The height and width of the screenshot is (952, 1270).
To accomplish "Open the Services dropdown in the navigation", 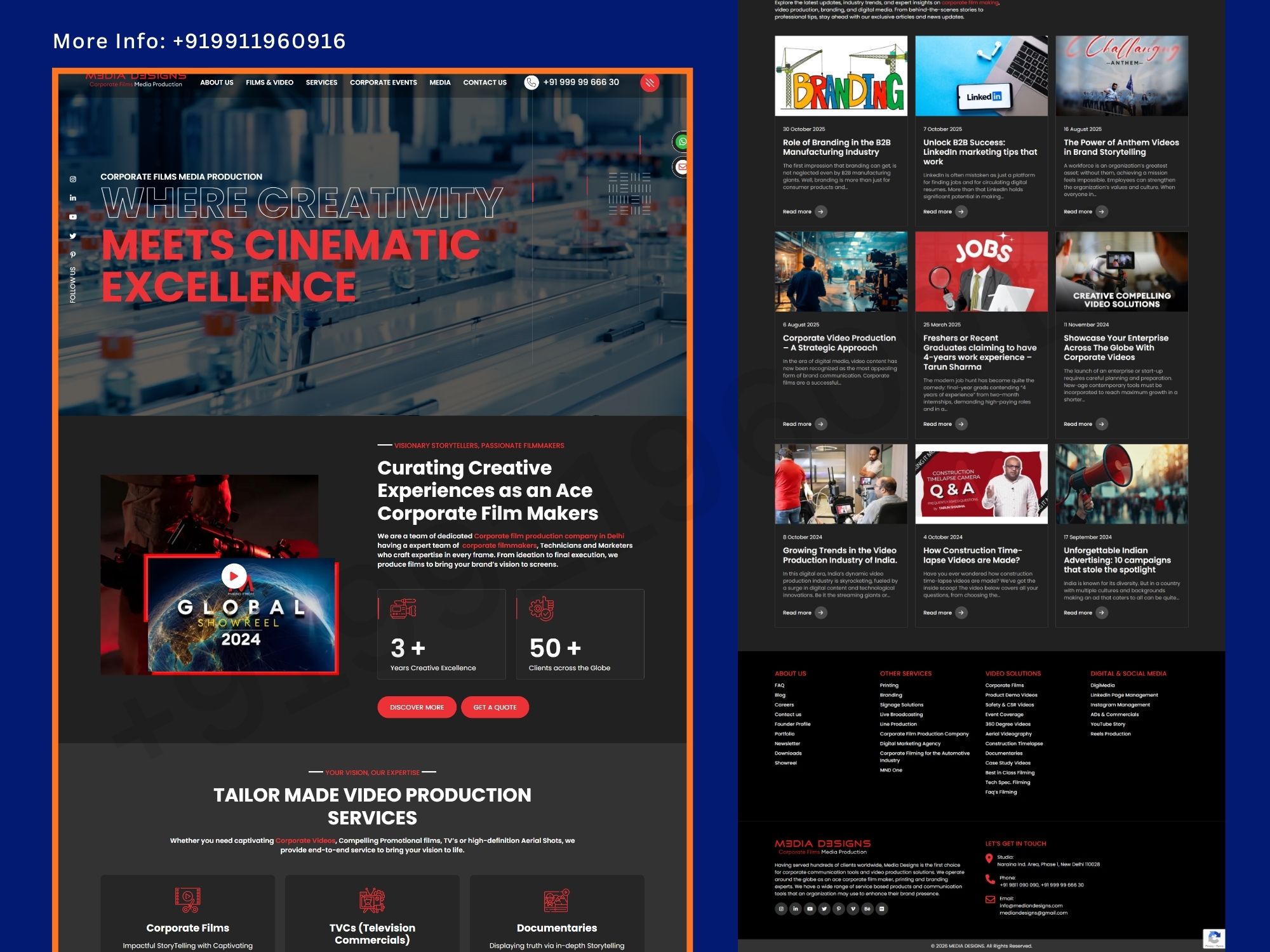I will pyautogui.click(x=321, y=83).
